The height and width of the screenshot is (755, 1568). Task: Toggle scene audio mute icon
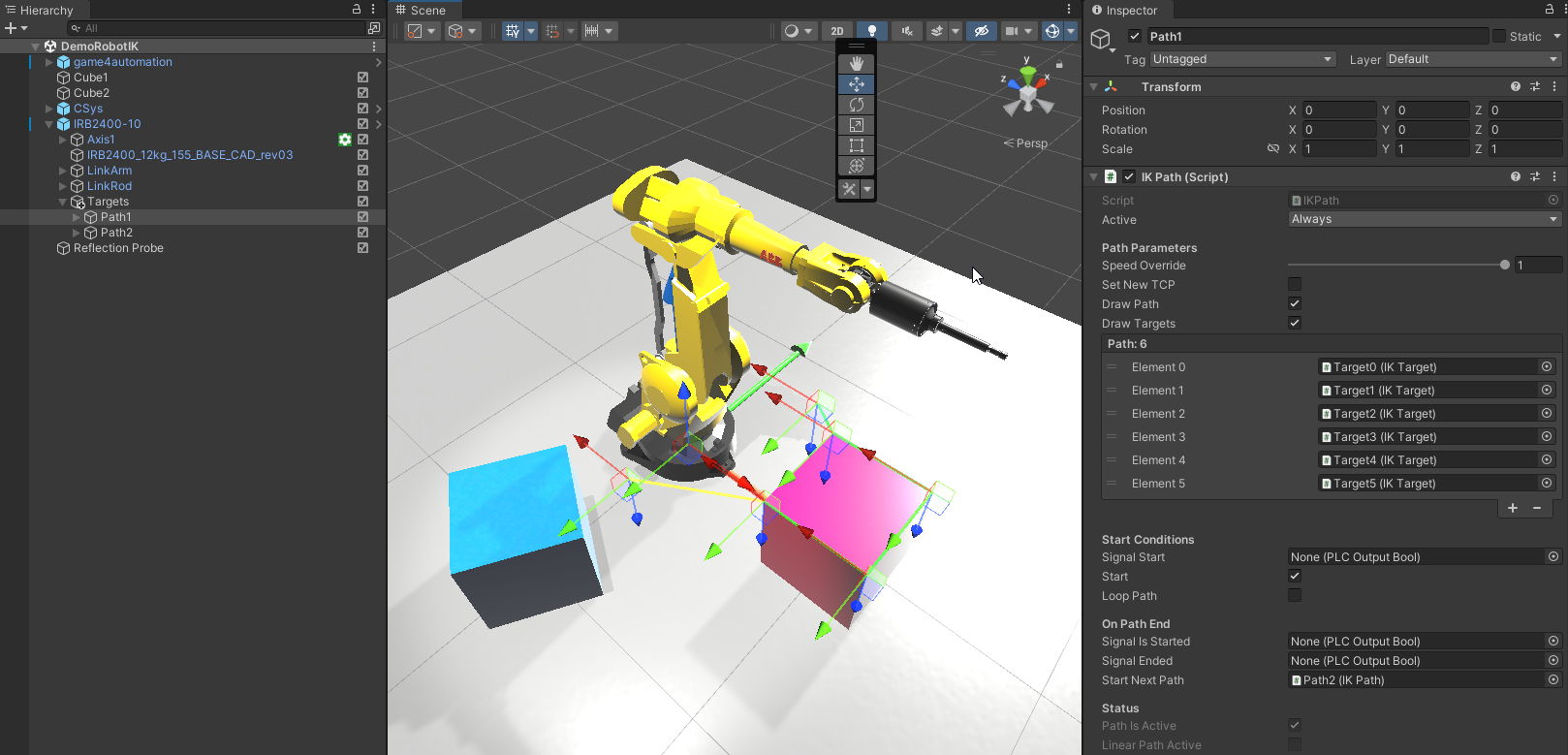pyautogui.click(x=907, y=31)
